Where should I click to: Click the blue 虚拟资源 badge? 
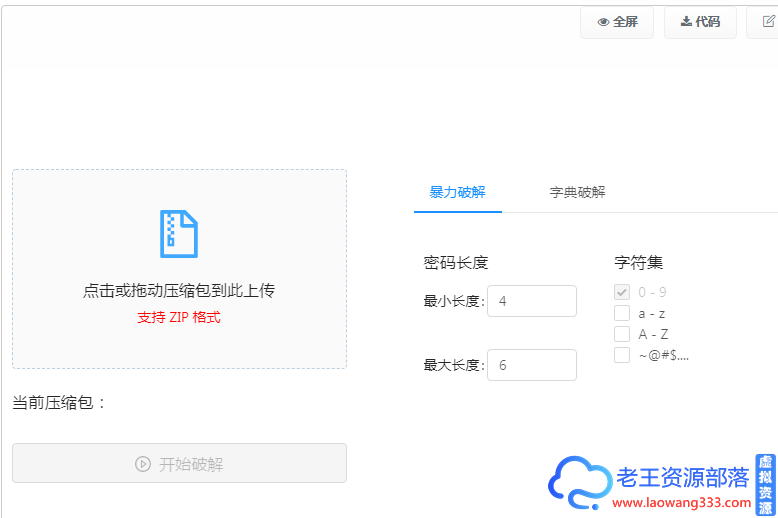tap(765, 484)
